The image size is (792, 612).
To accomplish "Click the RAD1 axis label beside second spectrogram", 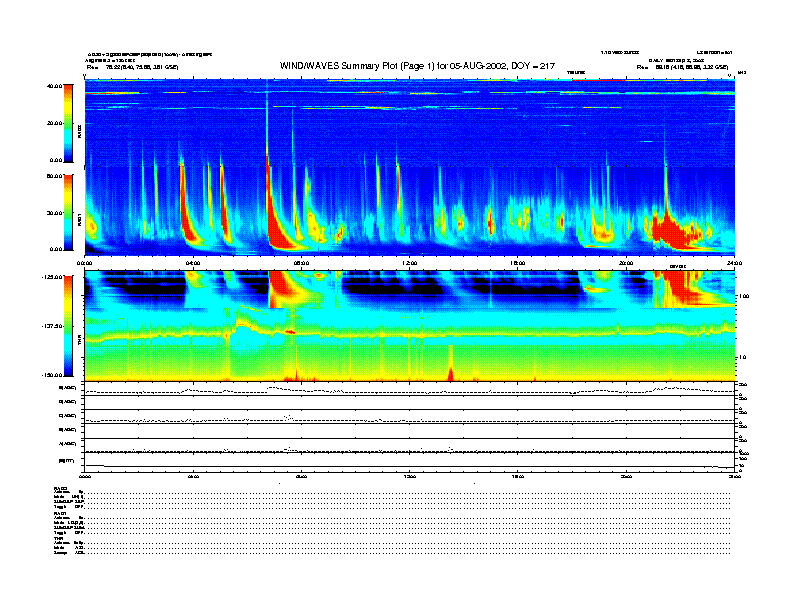I will click(x=79, y=219).
